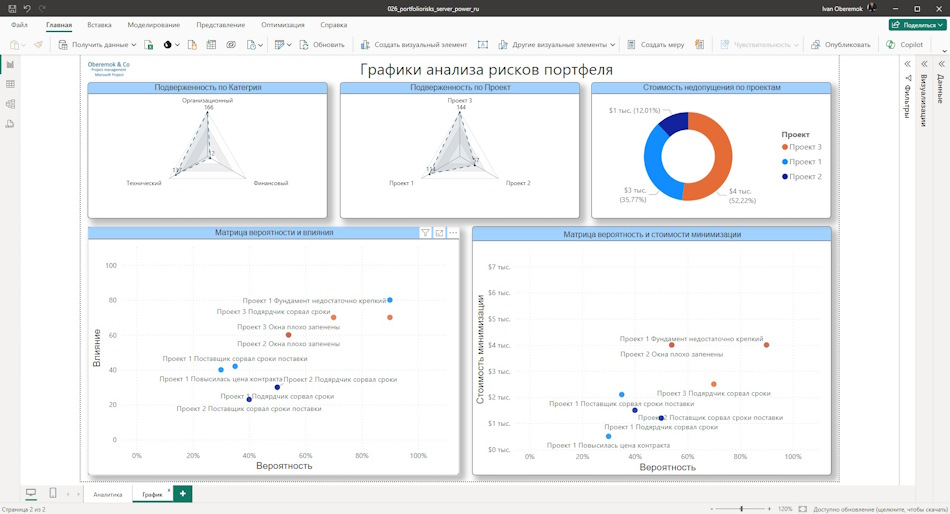Switch to desktop layout view
Image resolution: width=950 pixels, height=514 pixels.
point(31,493)
